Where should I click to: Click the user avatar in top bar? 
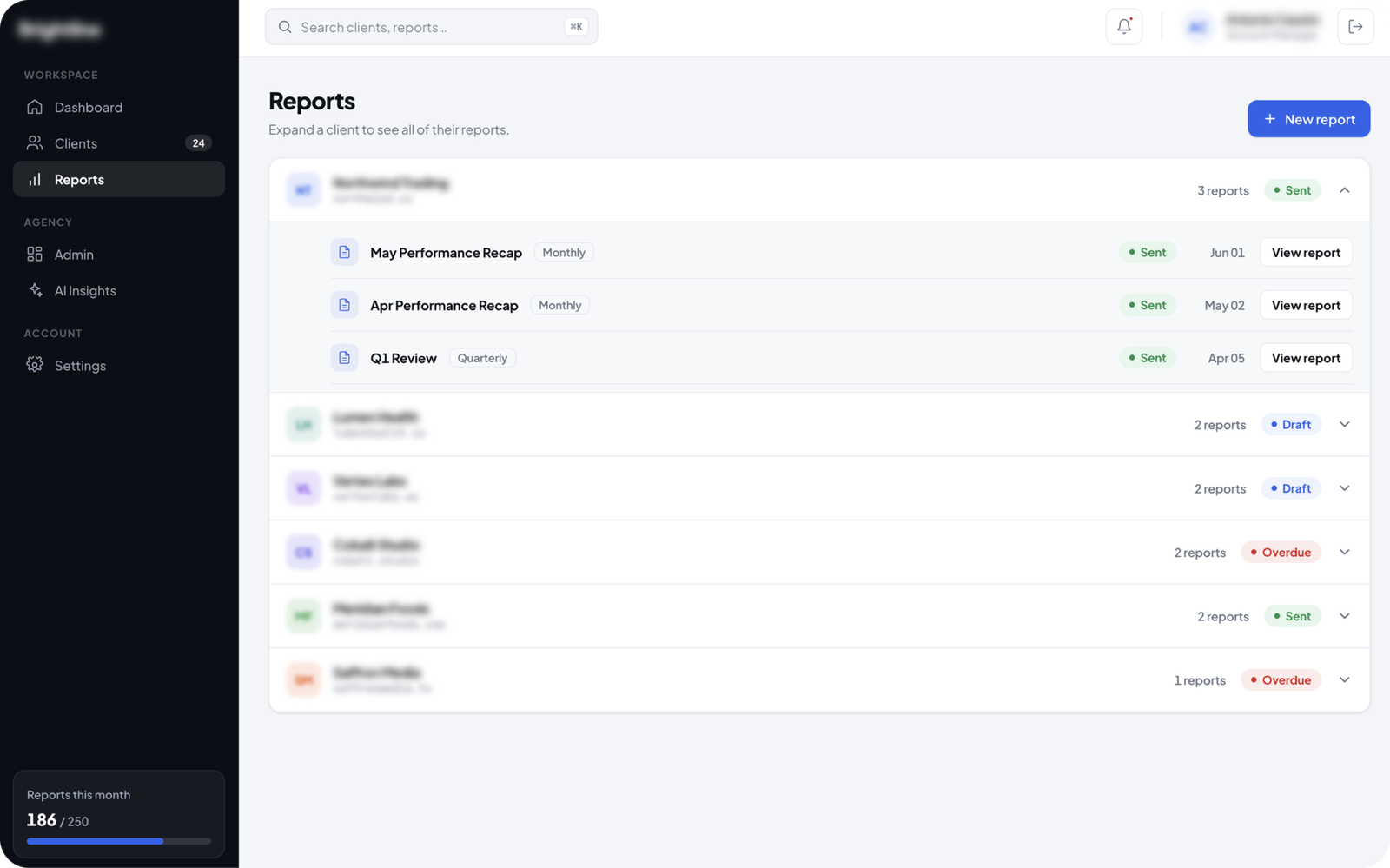pos(1198,27)
